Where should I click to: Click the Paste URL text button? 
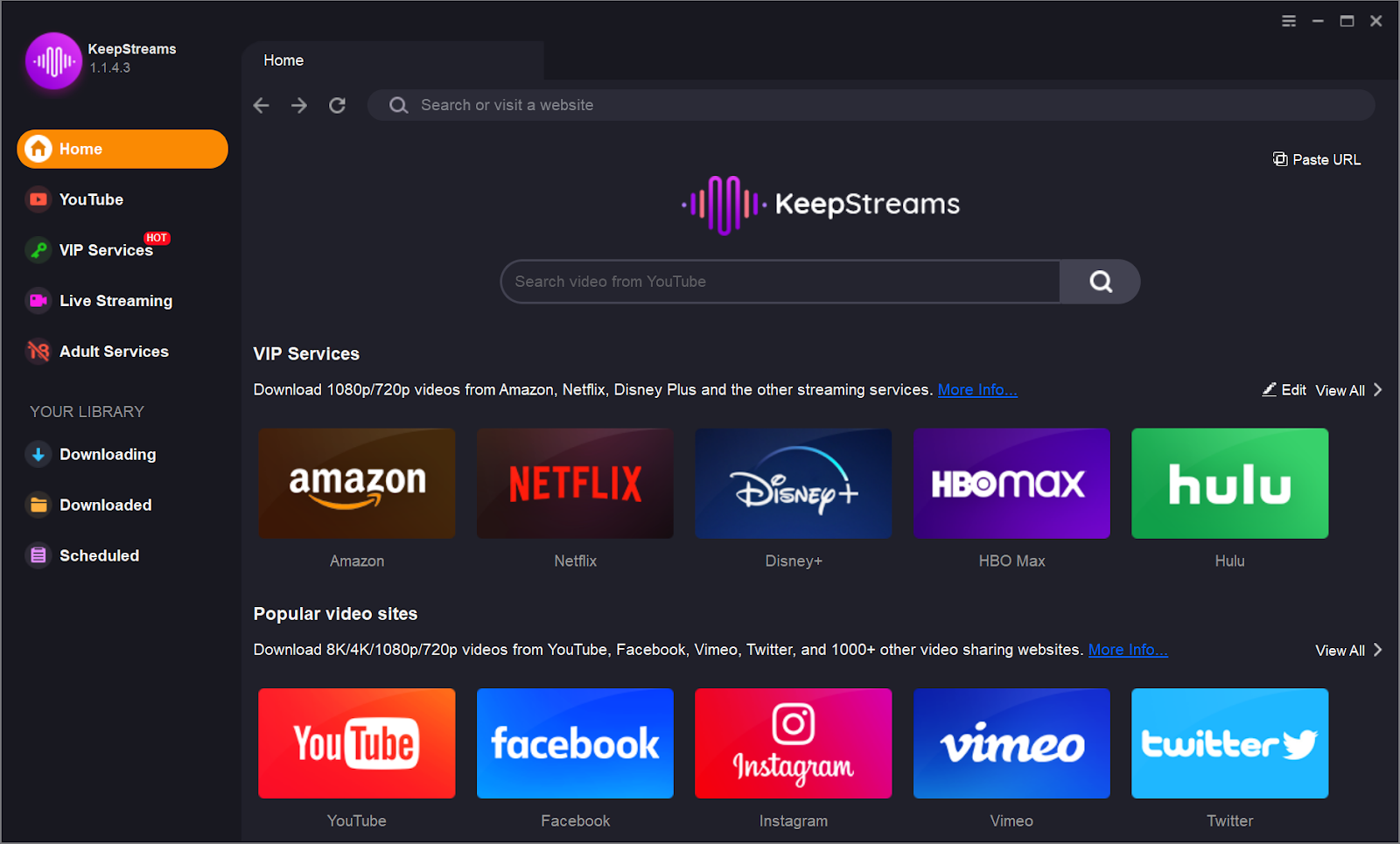pos(1326,159)
